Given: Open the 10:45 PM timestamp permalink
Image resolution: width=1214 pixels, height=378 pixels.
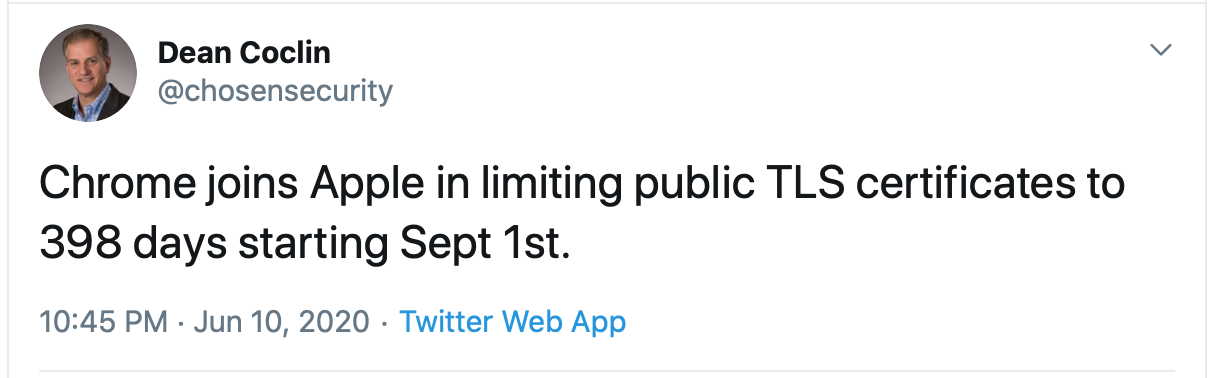Looking at the screenshot, I should coord(103,322).
